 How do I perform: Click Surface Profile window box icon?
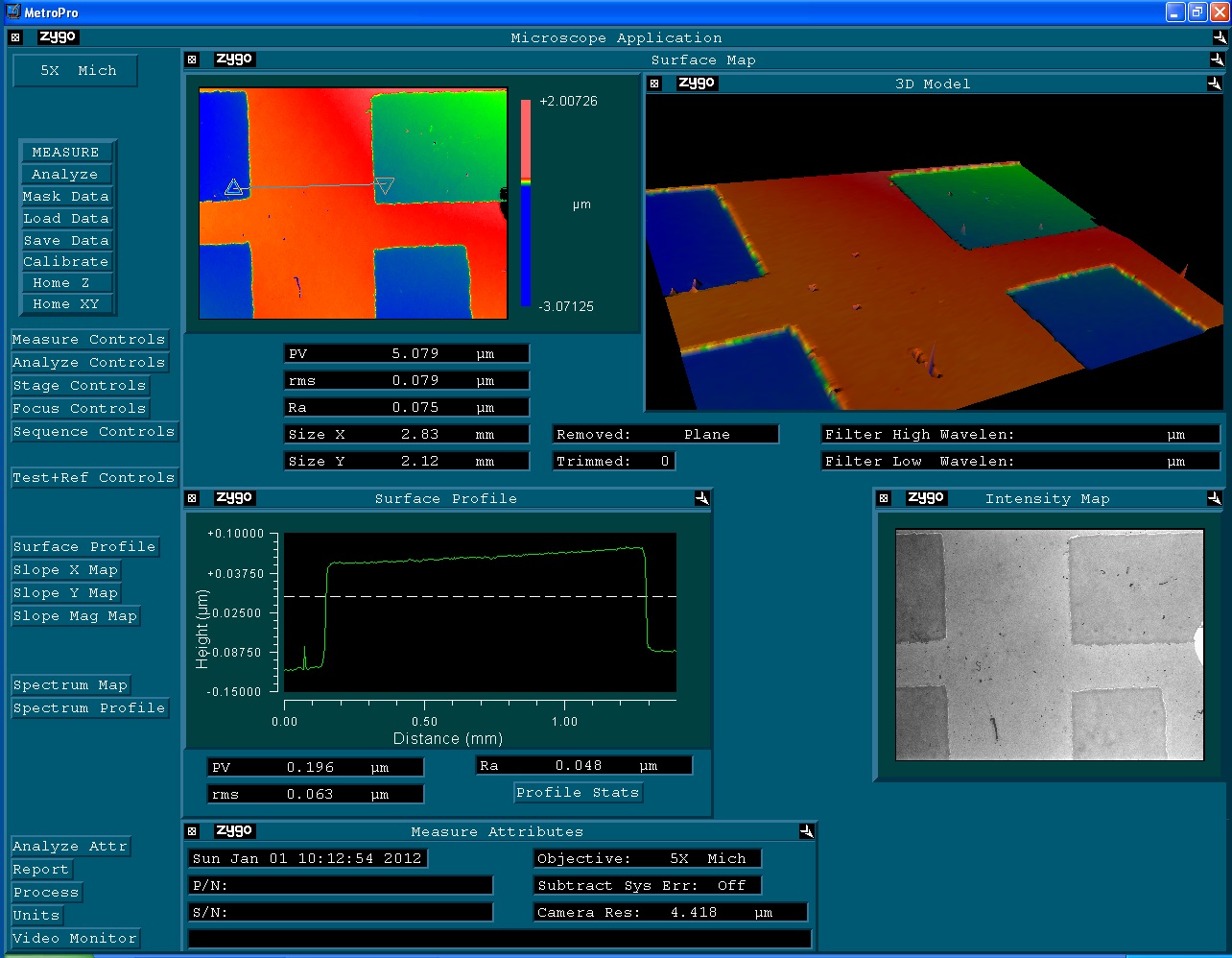[x=192, y=498]
